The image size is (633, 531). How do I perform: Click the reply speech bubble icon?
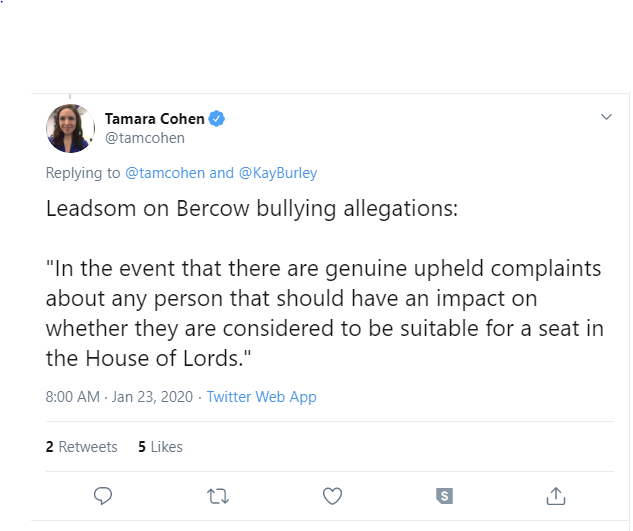103,496
